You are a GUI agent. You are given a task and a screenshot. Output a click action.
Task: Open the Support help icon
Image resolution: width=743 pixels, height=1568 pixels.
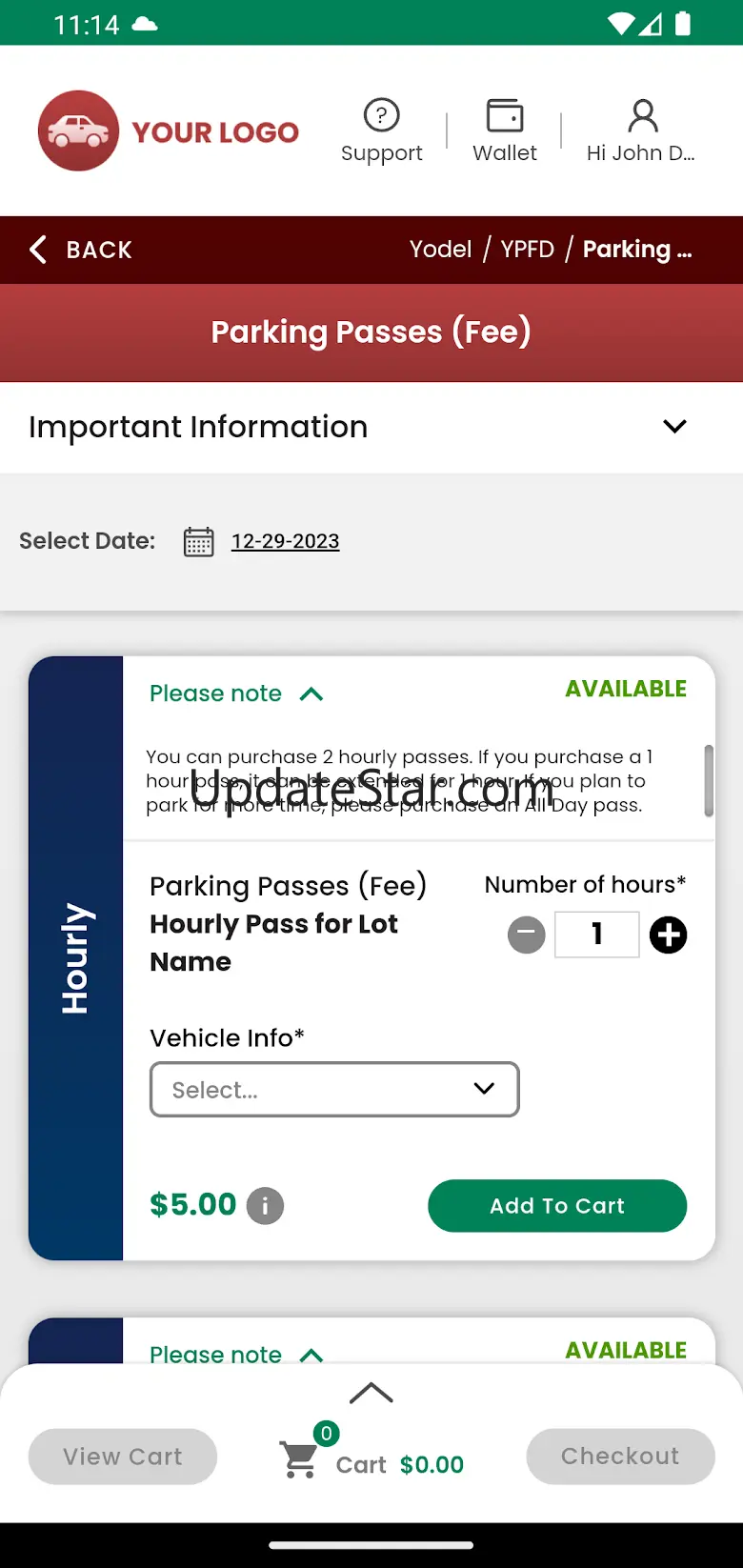pos(381,116)
